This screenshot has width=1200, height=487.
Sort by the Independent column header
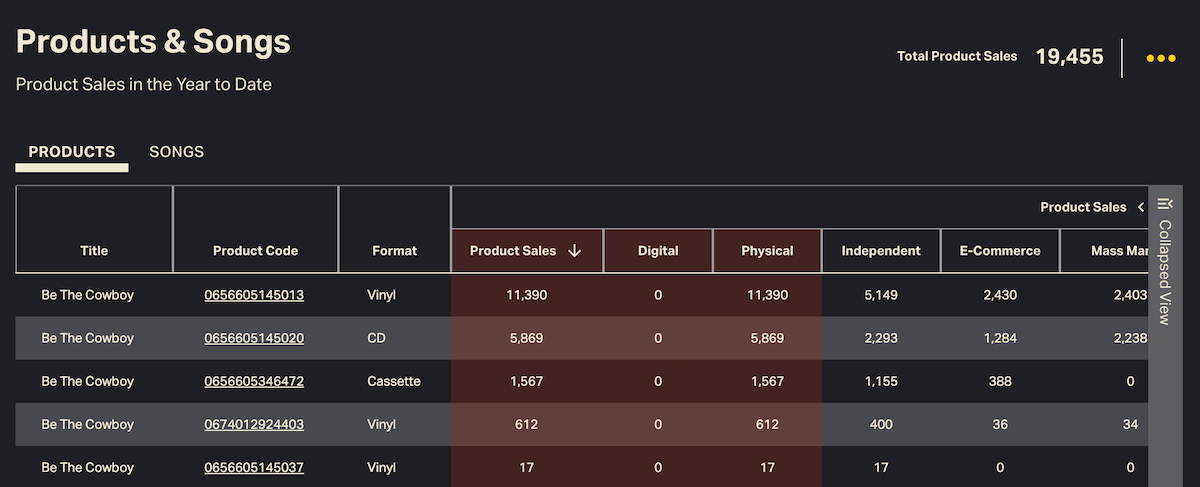click(x=881, y=251)
